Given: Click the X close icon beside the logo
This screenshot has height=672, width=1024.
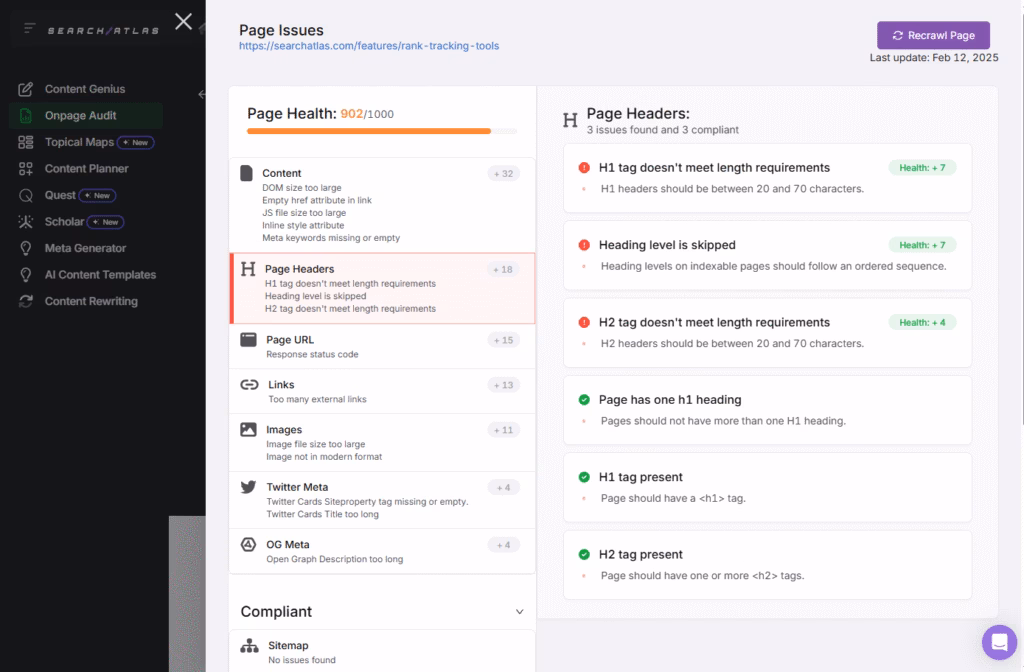Looking at the screenshot, I should click(183, 21).
